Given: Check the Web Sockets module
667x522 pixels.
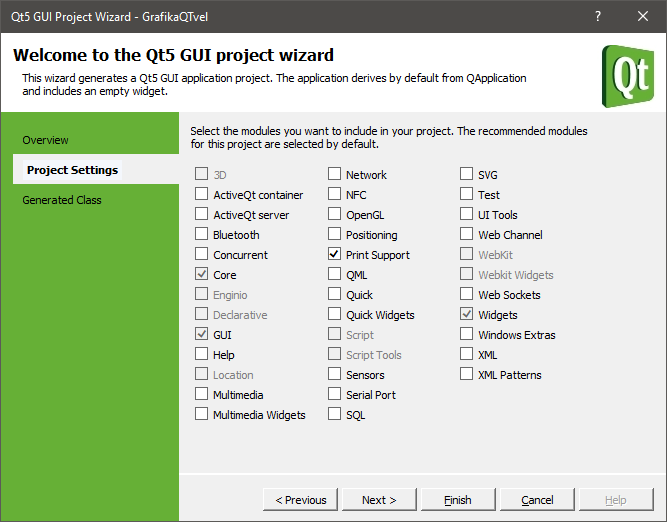Looking at the screenshot, I should (x=466, y=294).
